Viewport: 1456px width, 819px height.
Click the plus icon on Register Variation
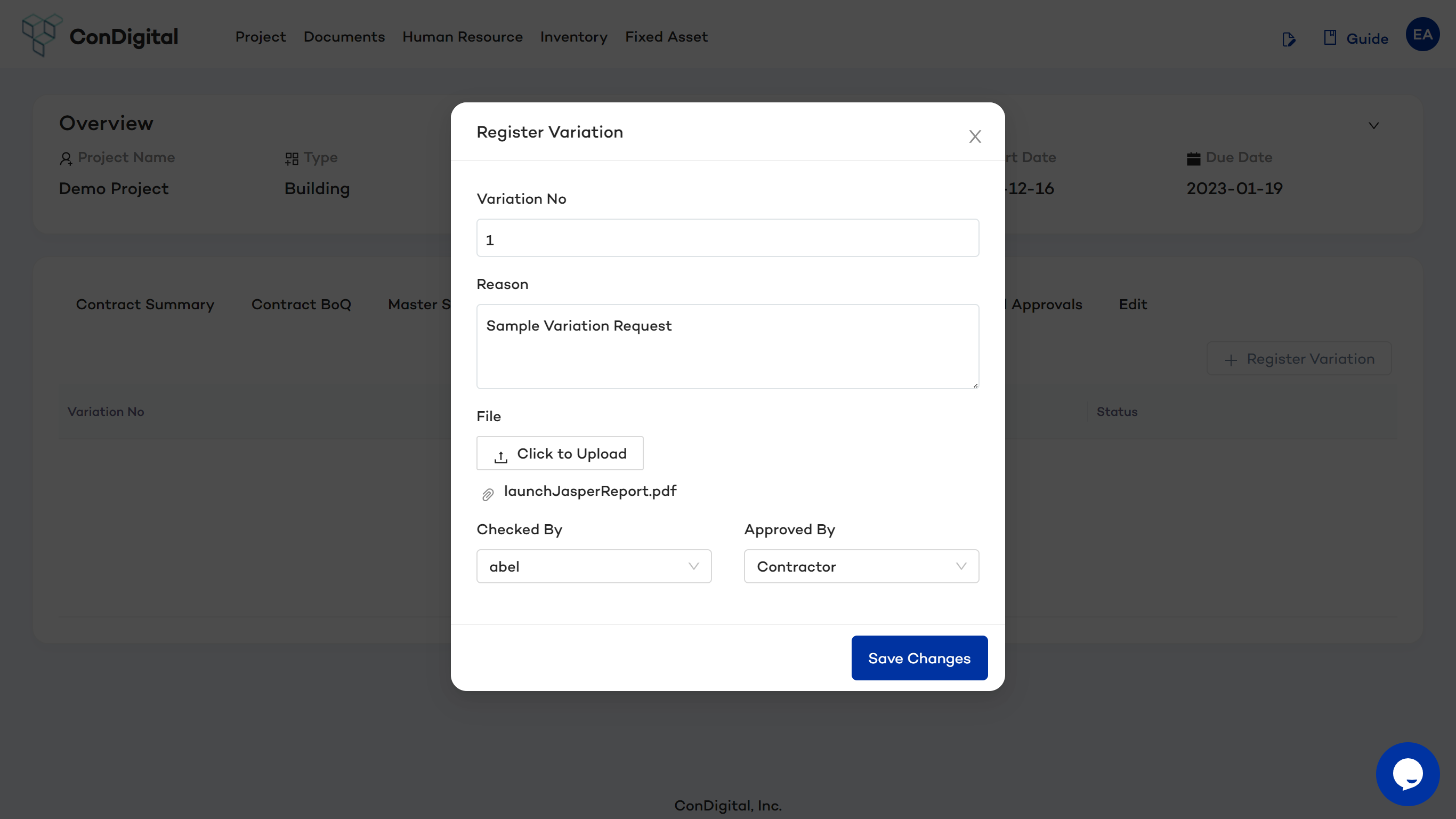1231,360
